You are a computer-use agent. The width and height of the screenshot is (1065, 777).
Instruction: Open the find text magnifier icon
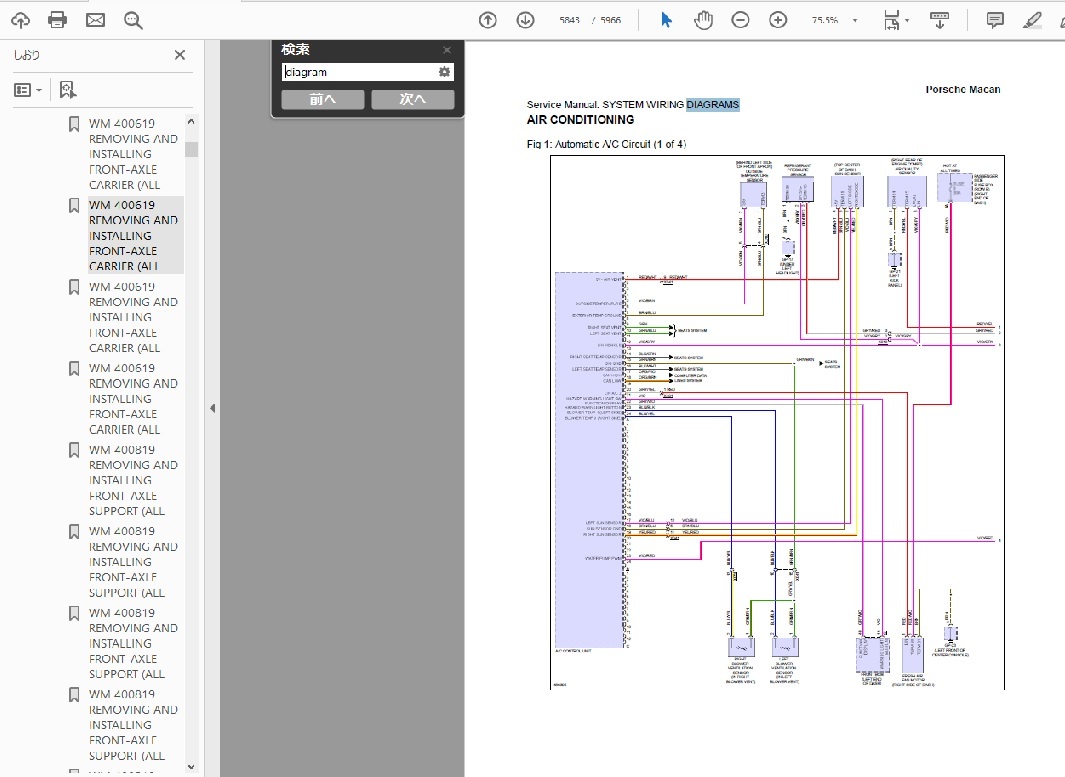coord(133,20)
